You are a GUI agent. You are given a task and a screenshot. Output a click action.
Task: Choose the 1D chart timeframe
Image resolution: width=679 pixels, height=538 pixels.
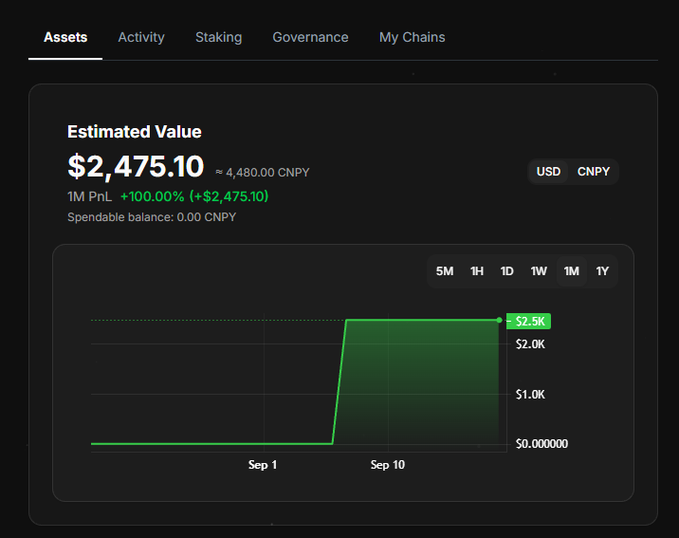coord(507,271)
